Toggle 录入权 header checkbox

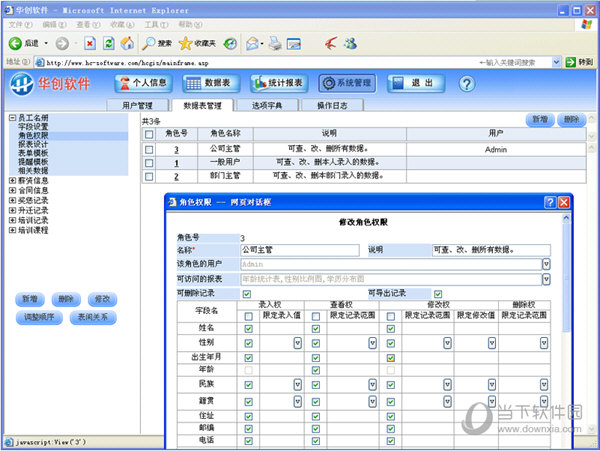coord(249,316)
